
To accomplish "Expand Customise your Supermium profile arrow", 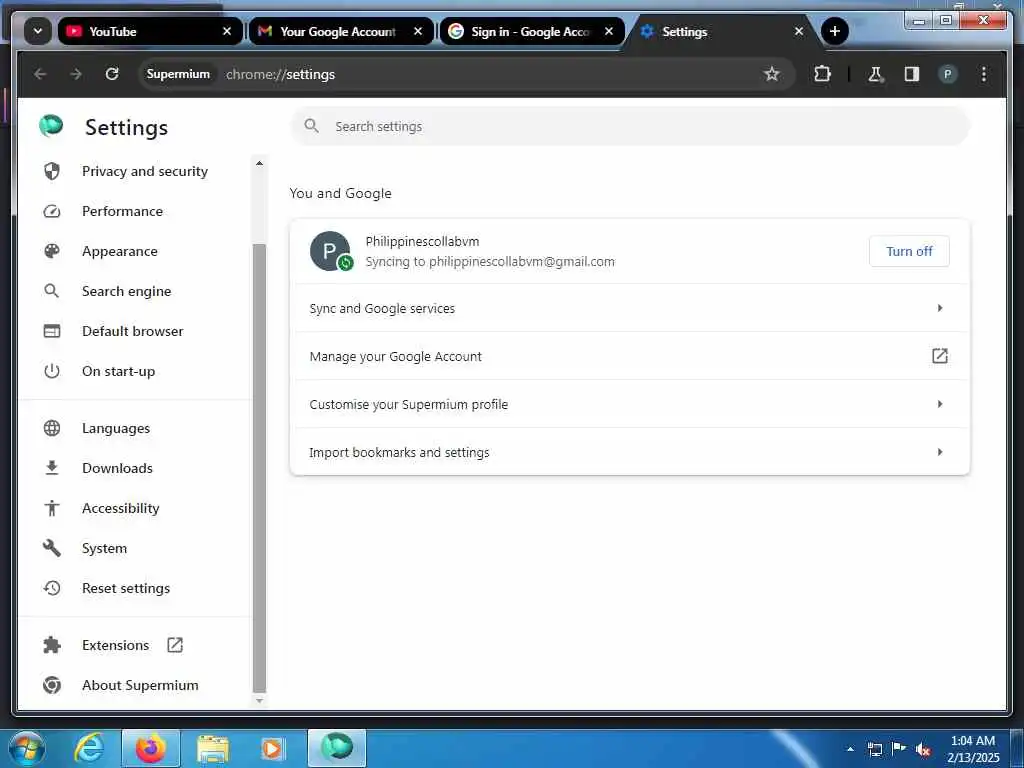I will (940, 404).
